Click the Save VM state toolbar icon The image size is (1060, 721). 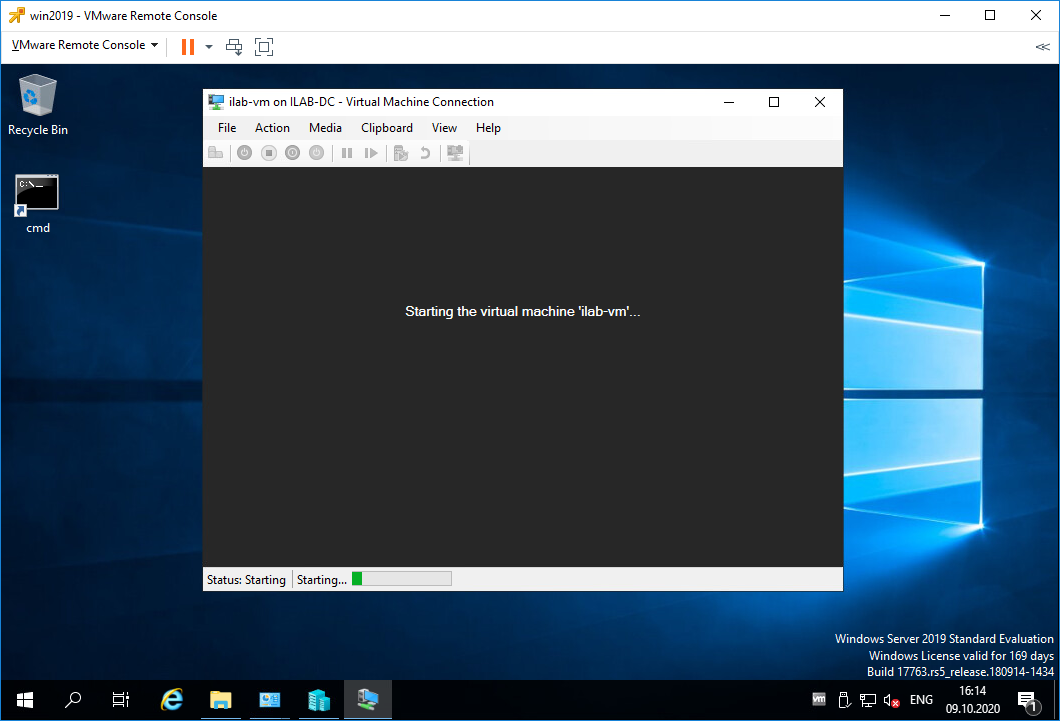(x=316, y=153)
